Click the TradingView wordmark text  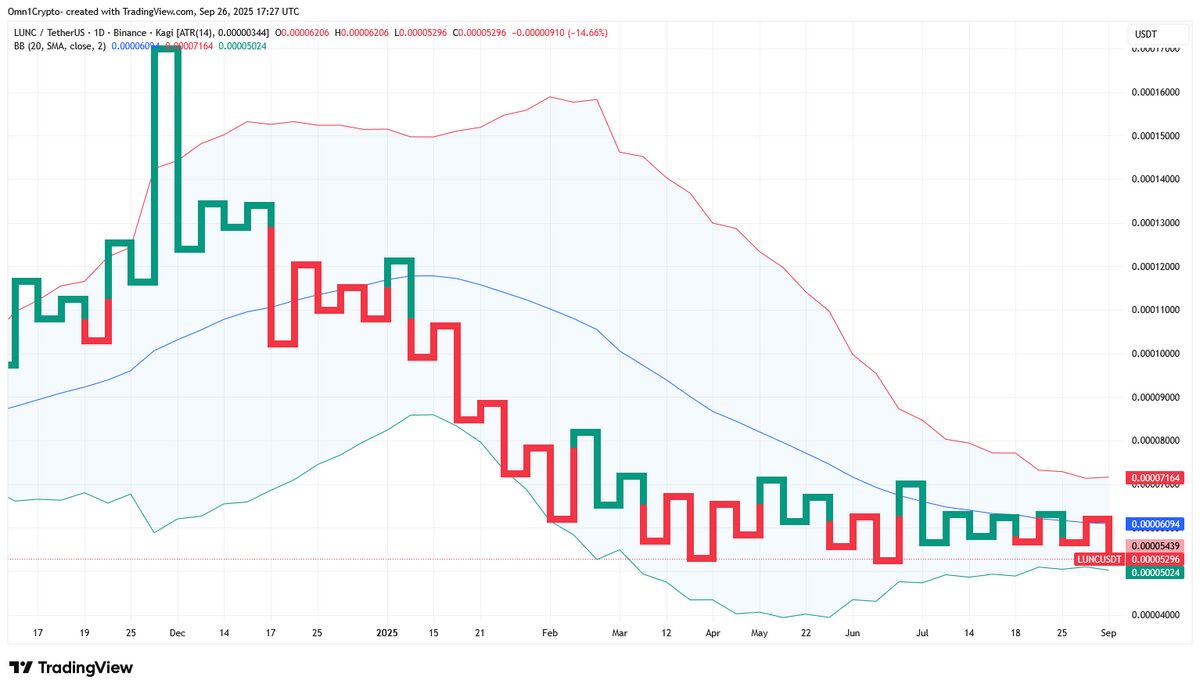(86, 668)
